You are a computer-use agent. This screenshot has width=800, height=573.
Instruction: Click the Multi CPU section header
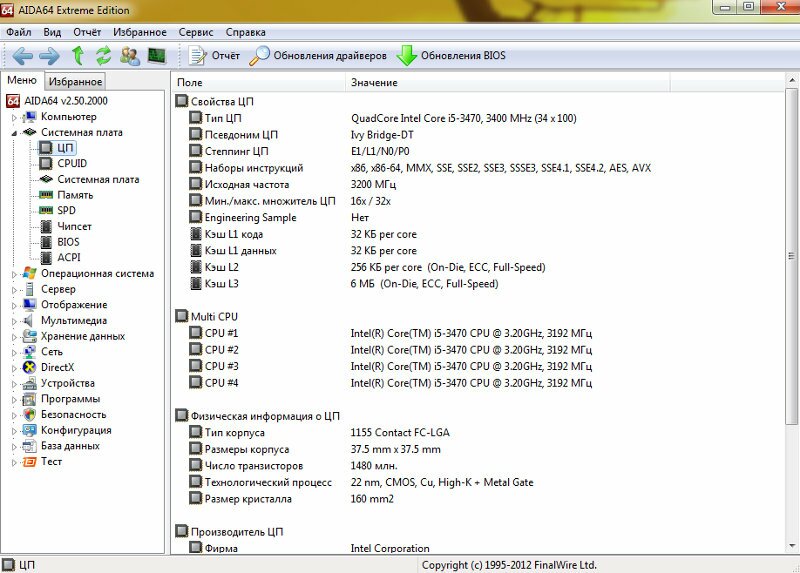click(x=207, y=316)
